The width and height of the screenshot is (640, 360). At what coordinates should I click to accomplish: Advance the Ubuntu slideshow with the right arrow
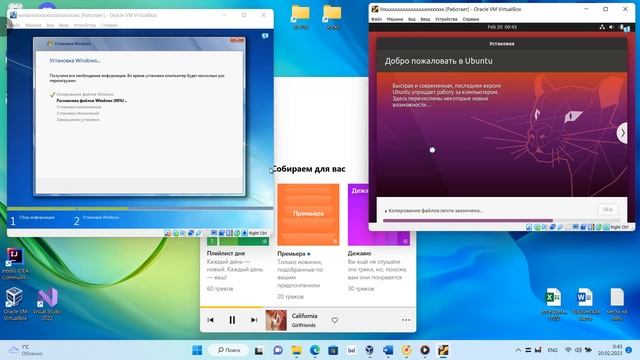(622, 133)
